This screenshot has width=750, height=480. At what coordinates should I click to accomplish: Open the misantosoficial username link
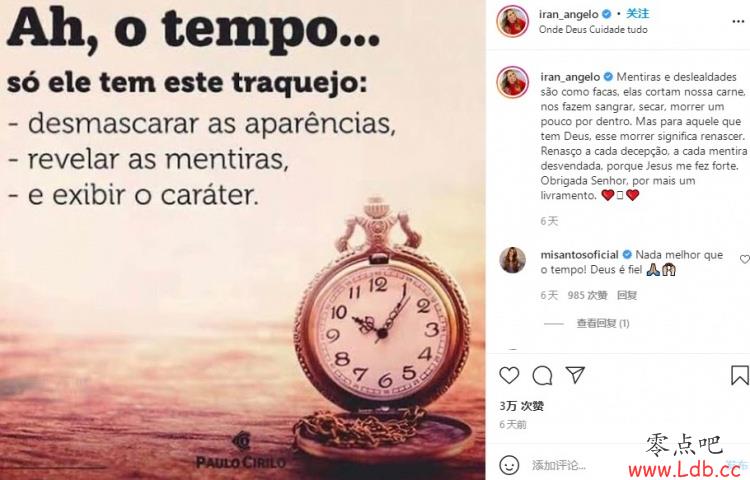pyautogui.click(x=579, y=254)
